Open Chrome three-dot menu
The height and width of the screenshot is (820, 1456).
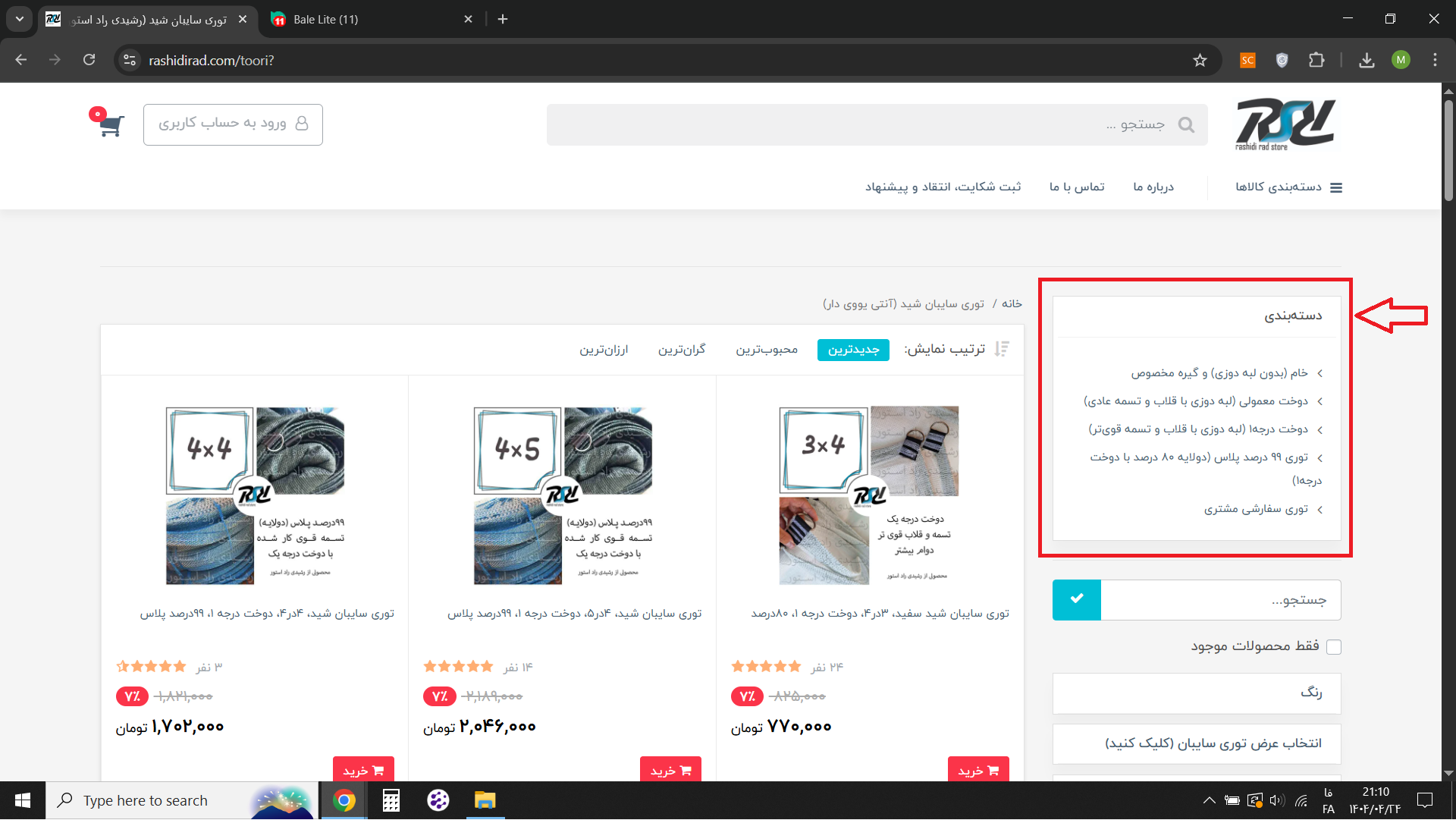(1435, 60)
